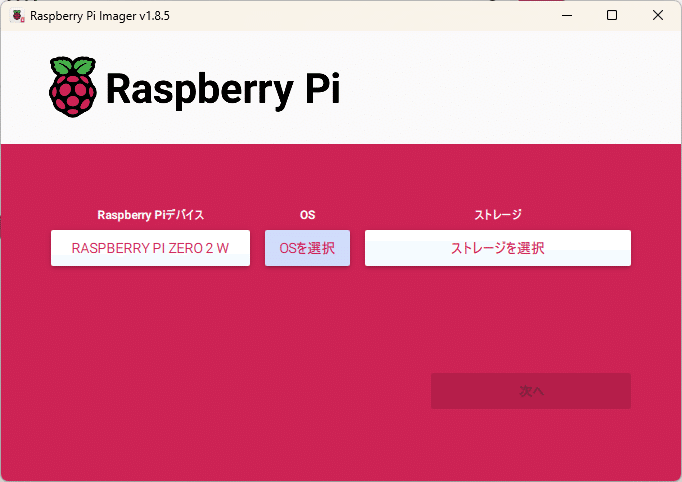Click the Raspberry Pi Imager v1.8.5 title text

[100, 16]
